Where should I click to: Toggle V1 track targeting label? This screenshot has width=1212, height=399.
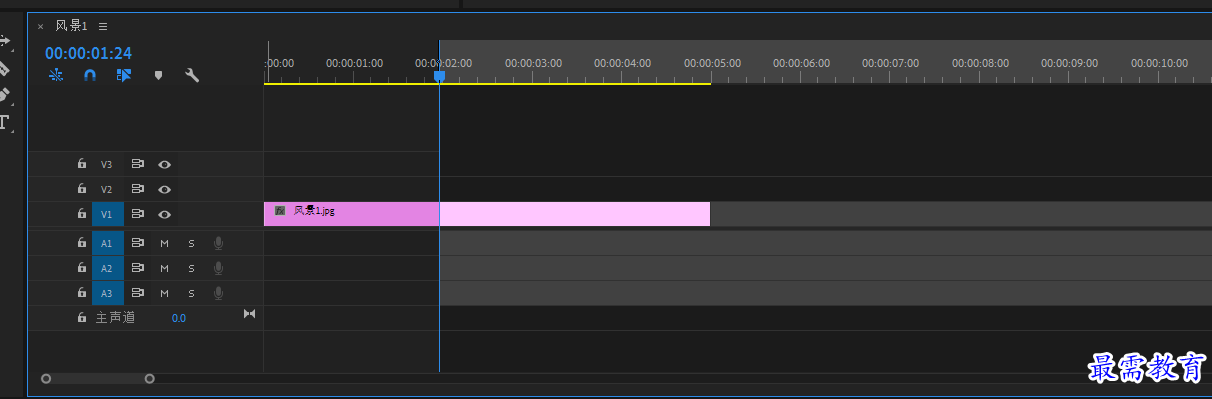(x=107, y=214)
